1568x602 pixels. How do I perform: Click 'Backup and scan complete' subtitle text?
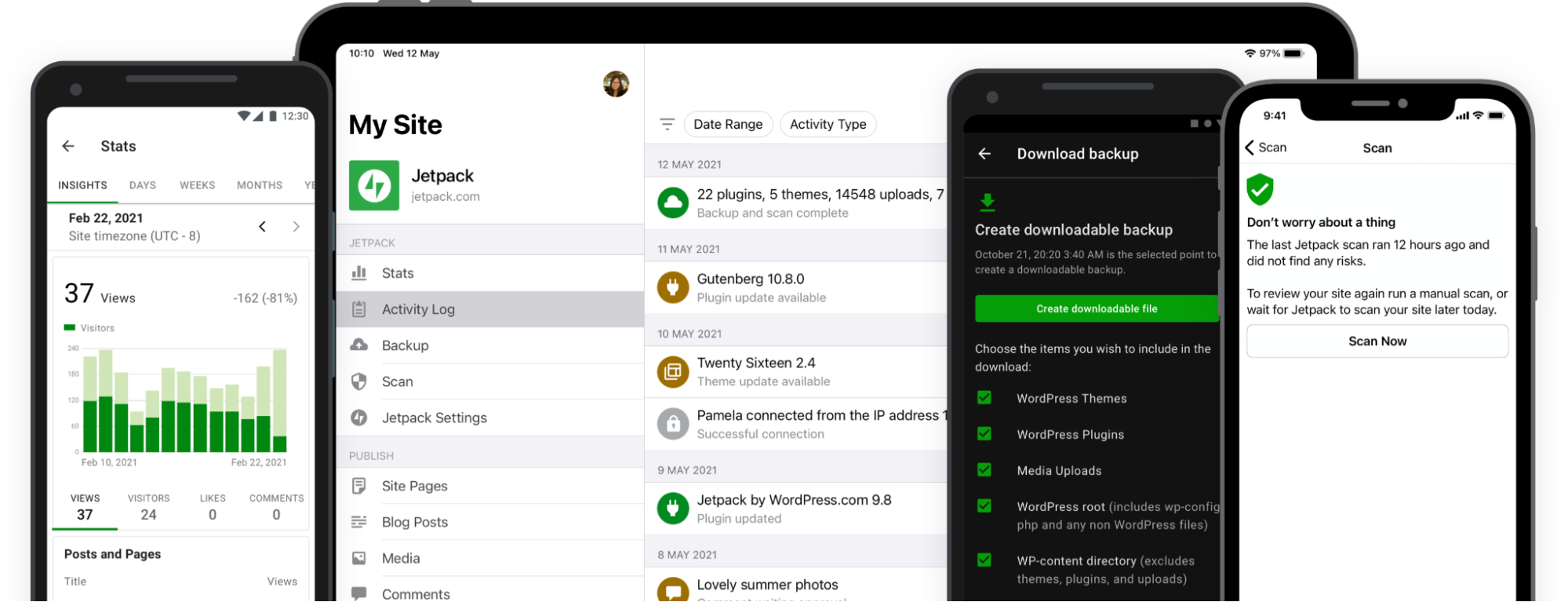click(773, 213)
